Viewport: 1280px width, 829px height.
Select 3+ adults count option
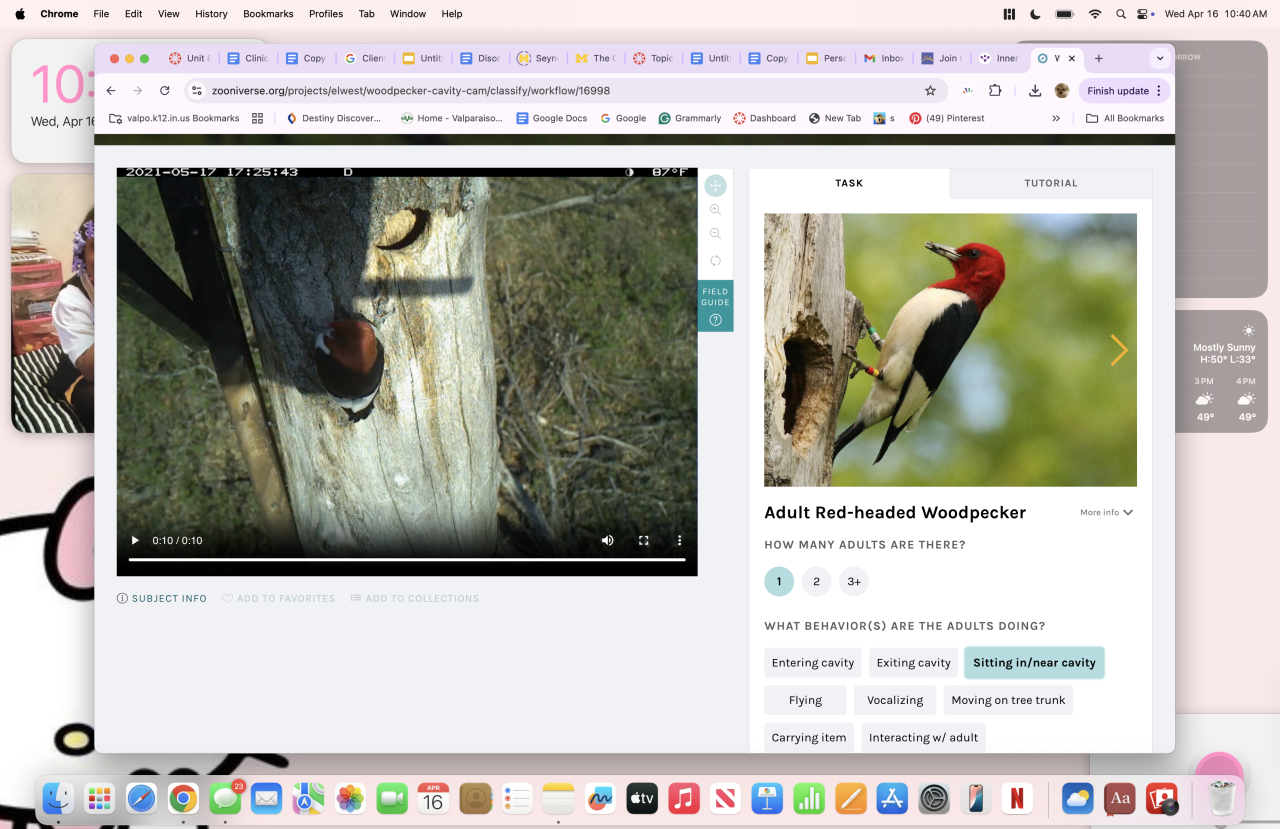click(x=853, y=581)
